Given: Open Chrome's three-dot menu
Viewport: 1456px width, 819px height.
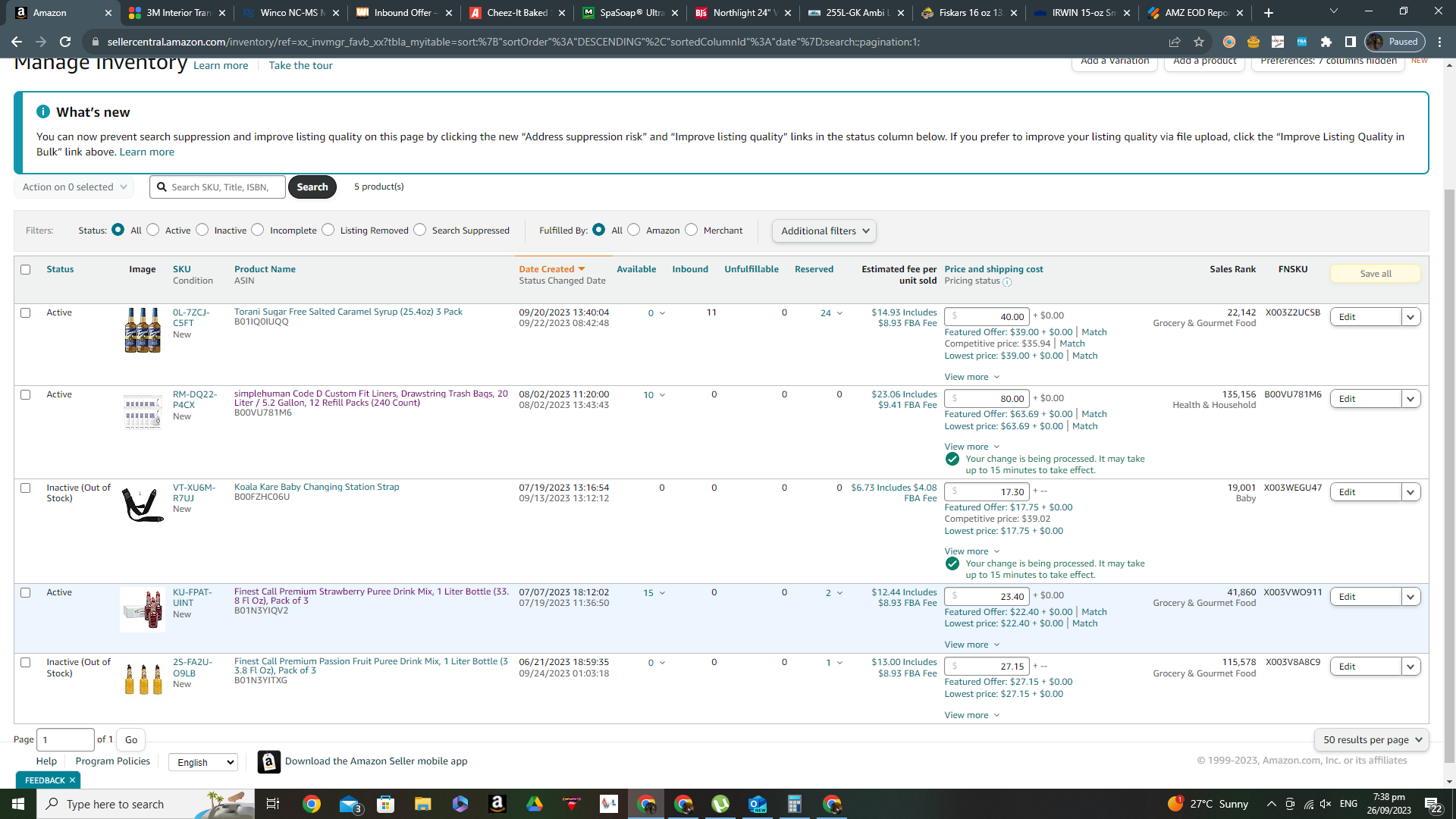Looking at the screenshot, I should [x=1440, y=42].
